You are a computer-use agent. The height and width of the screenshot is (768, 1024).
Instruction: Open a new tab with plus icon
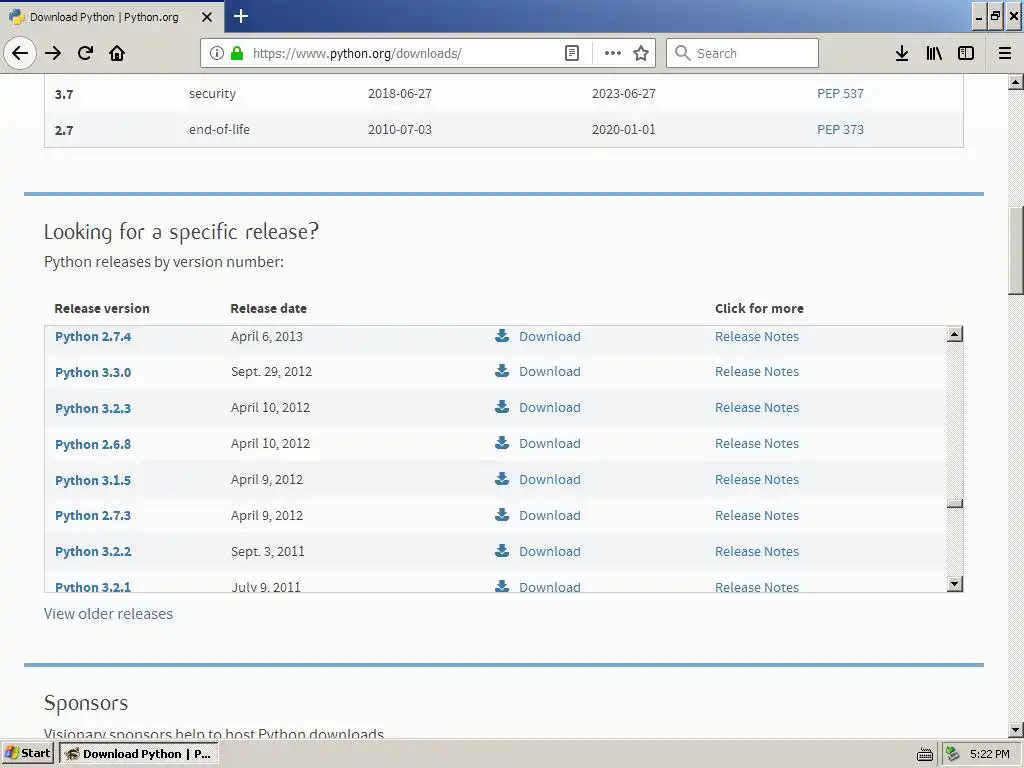pos(241,16)
